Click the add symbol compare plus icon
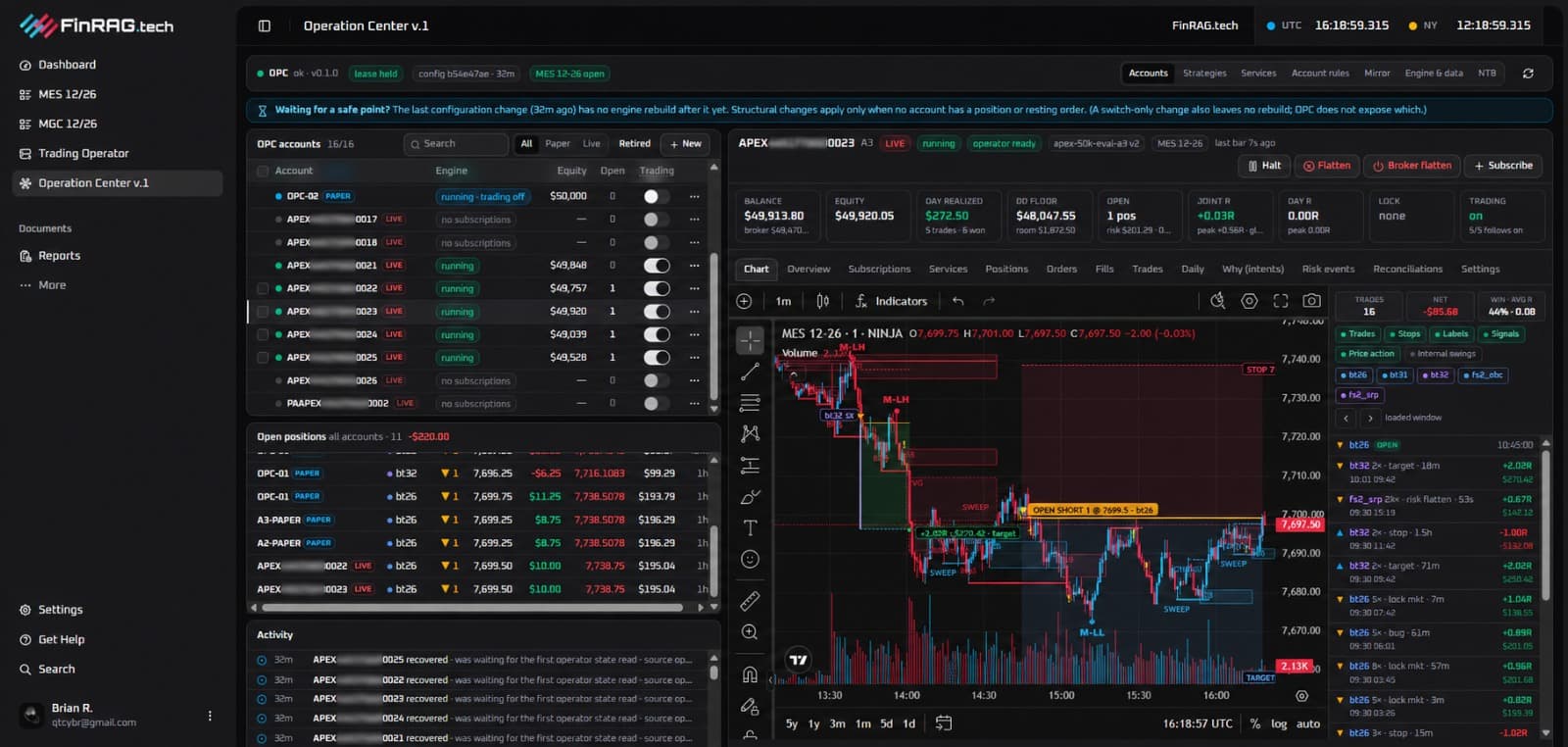 click(x=744, y=302)
